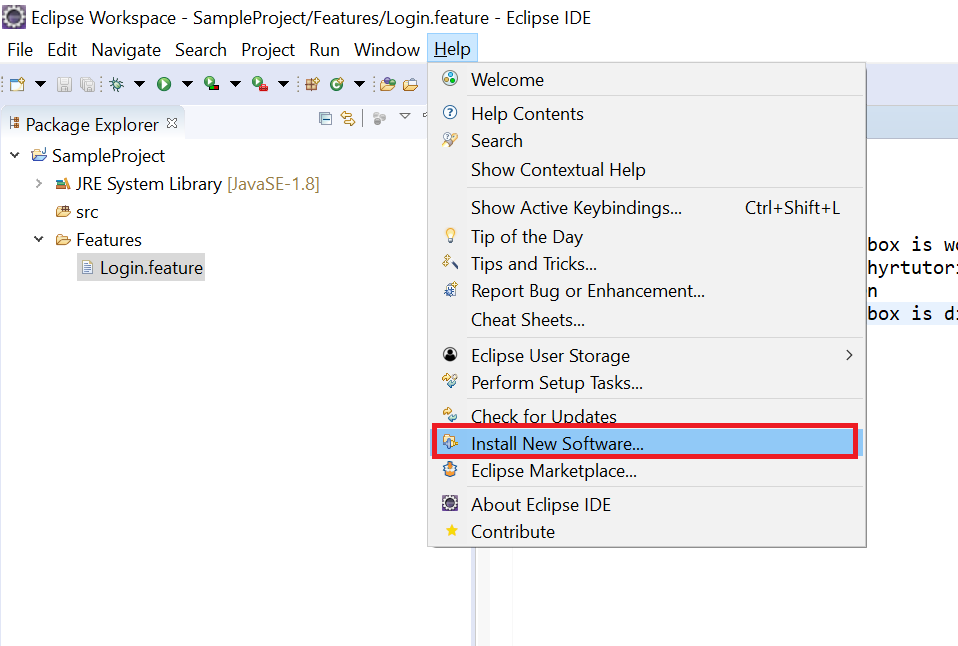Open the Package Explorer view menu dropdown

click(x=405, y=118)
